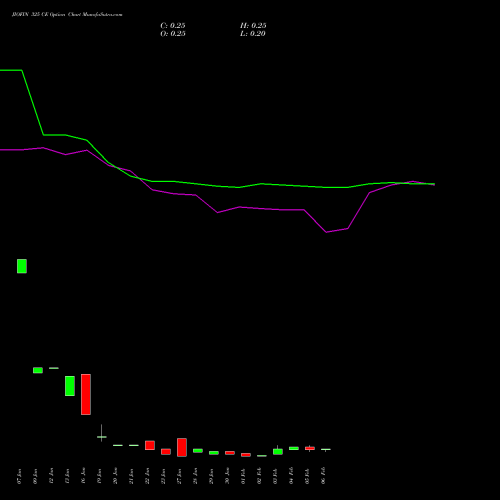Click the green candle above 03 Feb
The image size is (500, 500).
point(278,451)
